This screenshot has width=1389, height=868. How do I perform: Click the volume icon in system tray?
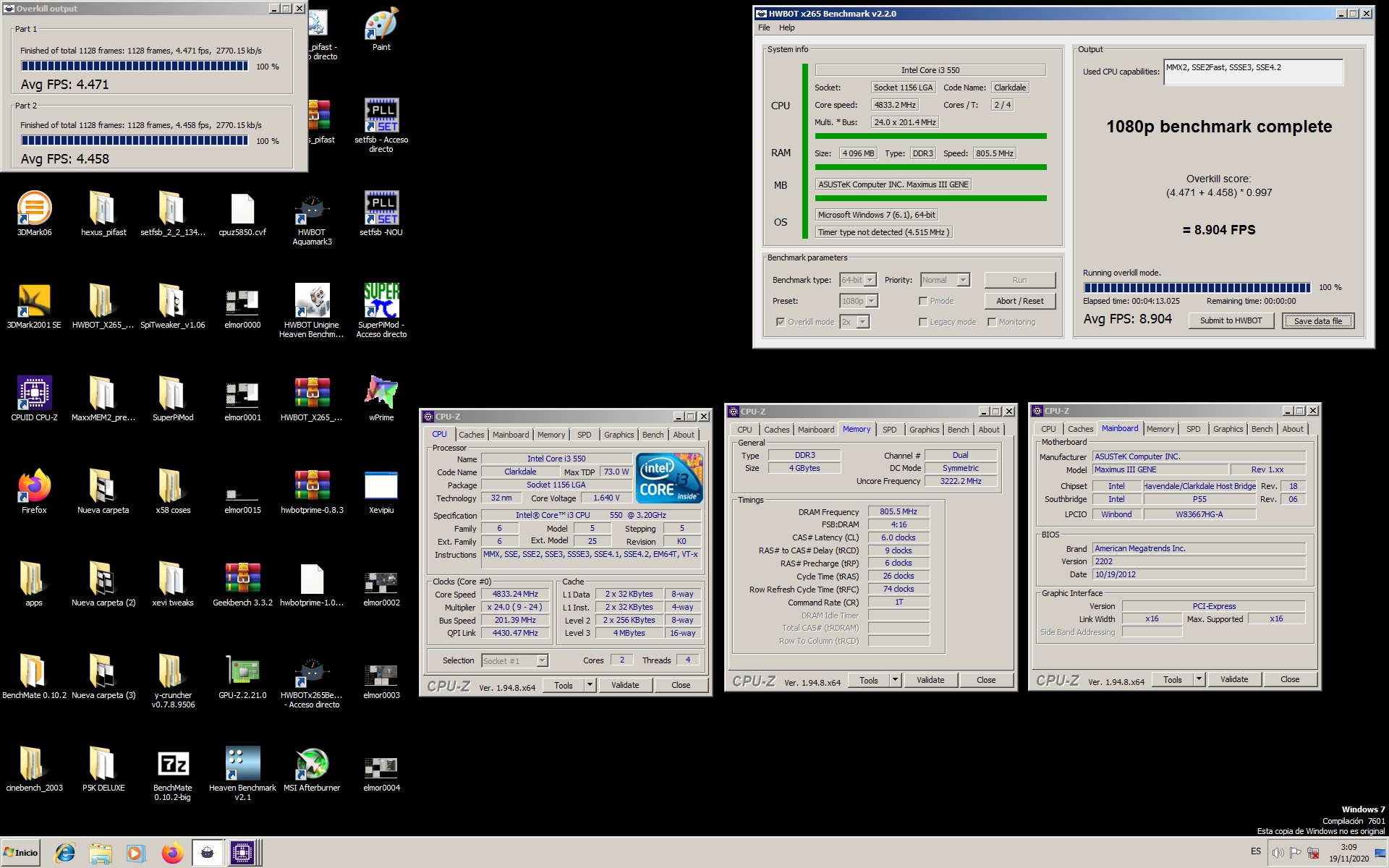point(1278,853)
